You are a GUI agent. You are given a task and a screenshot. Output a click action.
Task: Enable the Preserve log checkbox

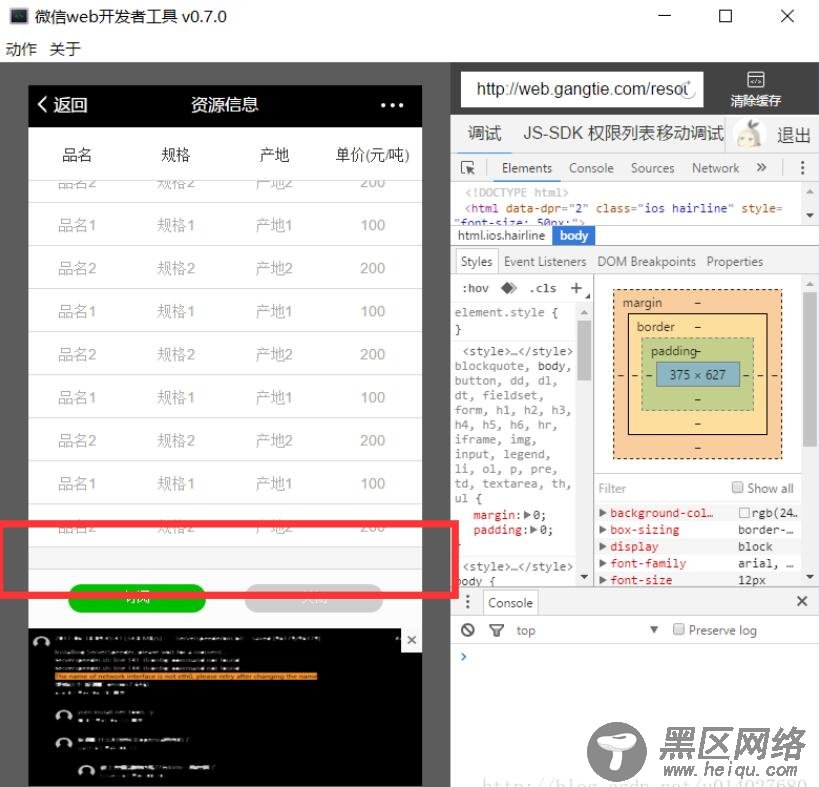tap(678, 629)
